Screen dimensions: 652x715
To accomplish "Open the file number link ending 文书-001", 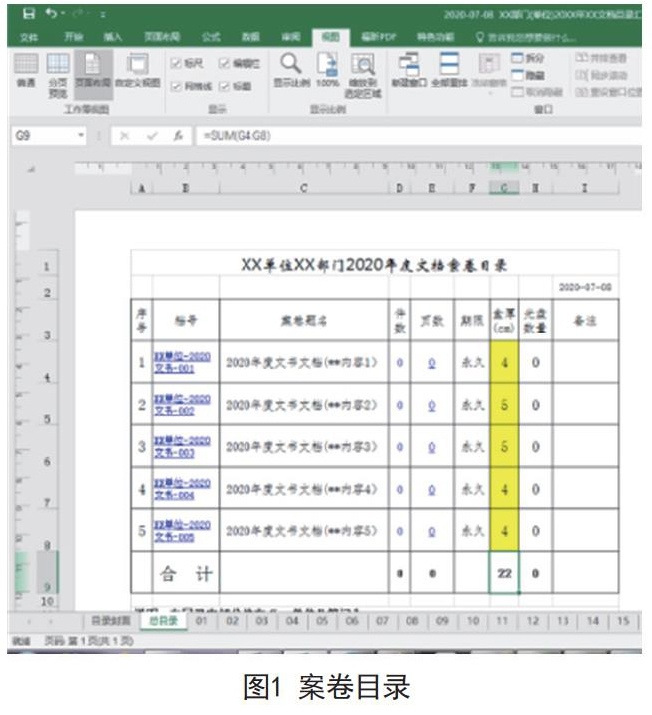I will tap(182, 362).
